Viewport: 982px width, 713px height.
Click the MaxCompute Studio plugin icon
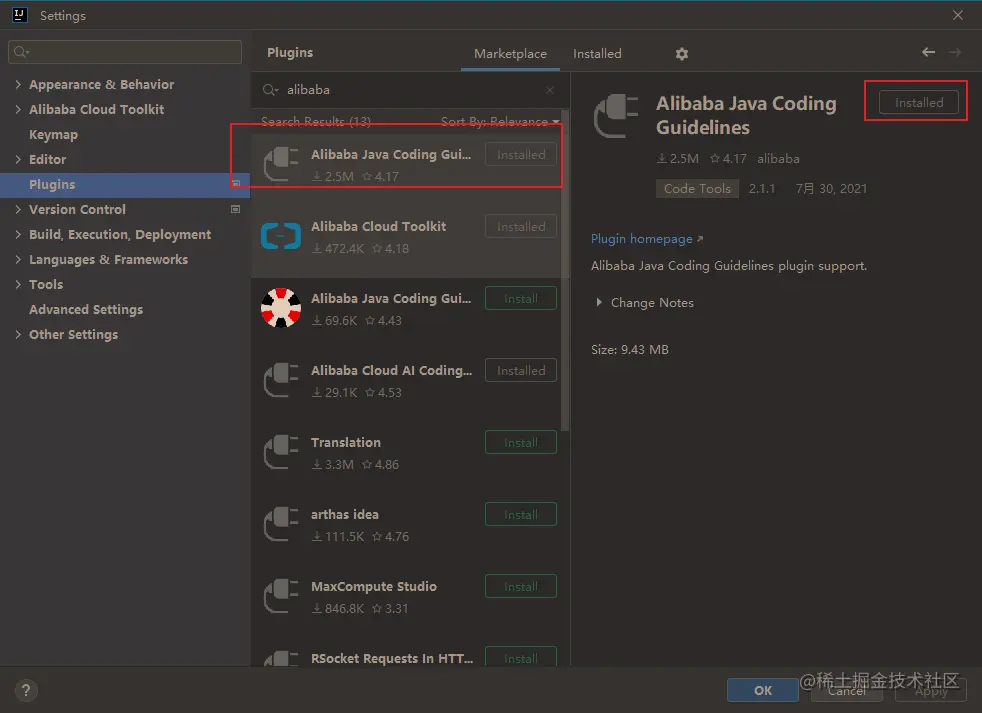pos(281,596)
